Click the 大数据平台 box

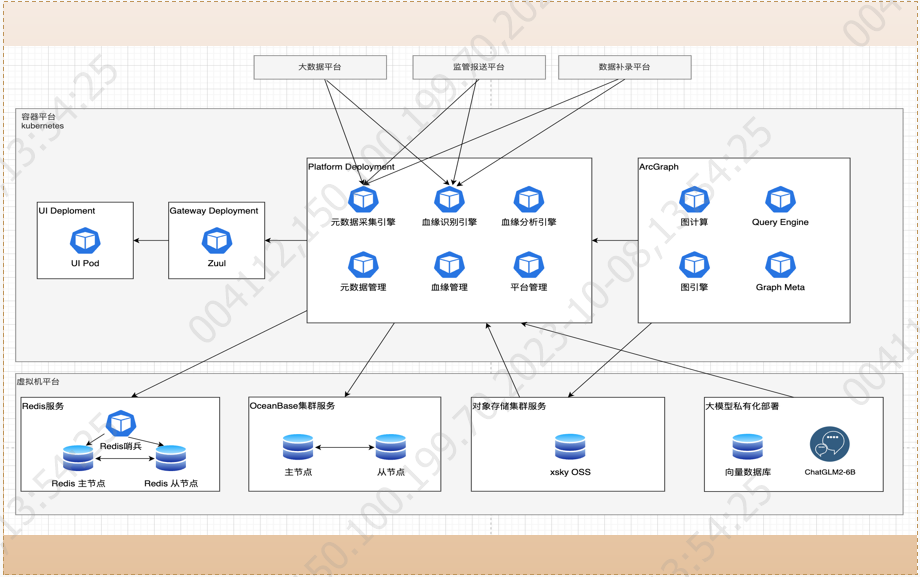point(320,67)
